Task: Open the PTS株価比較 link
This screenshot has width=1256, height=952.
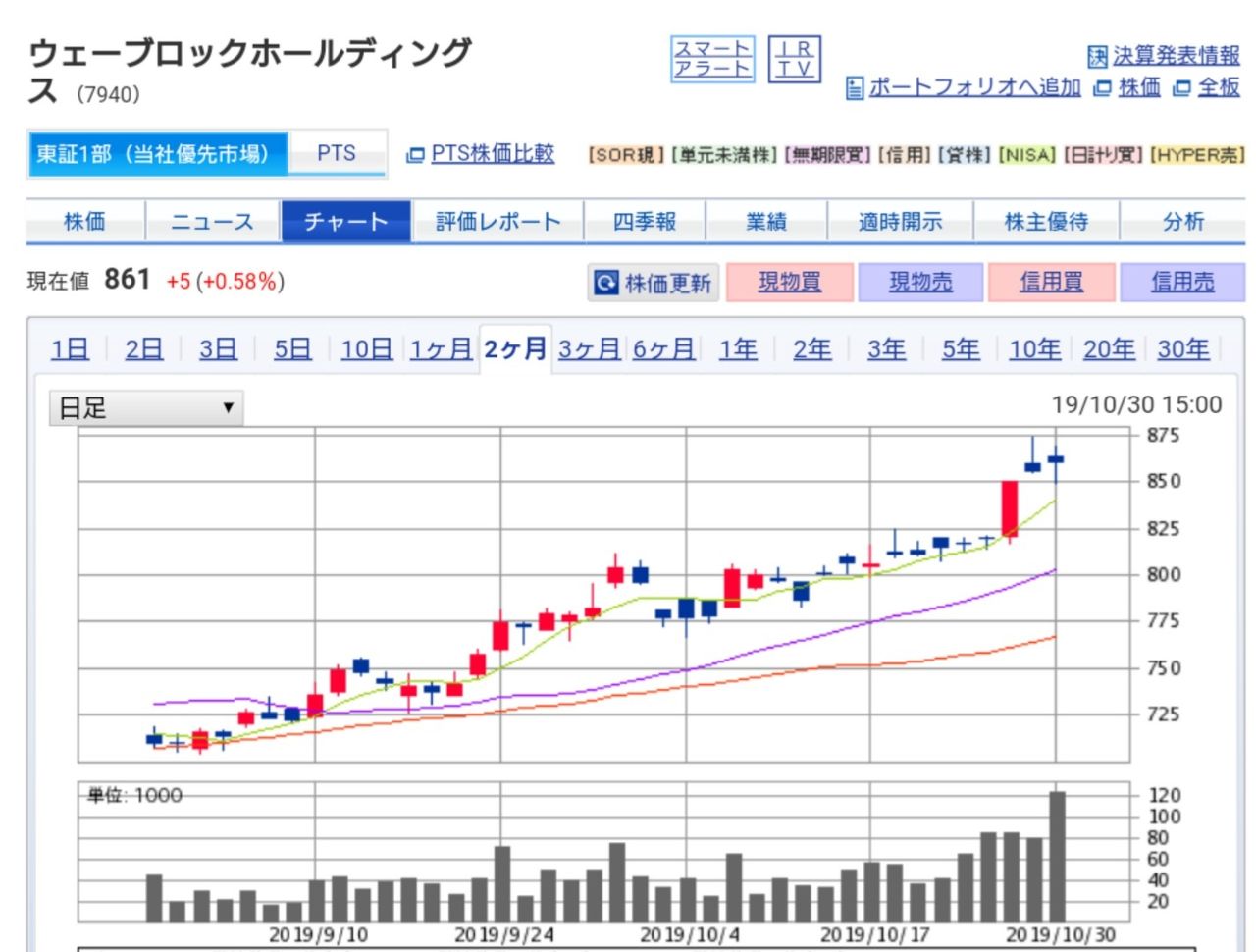Action: point(493,154)
